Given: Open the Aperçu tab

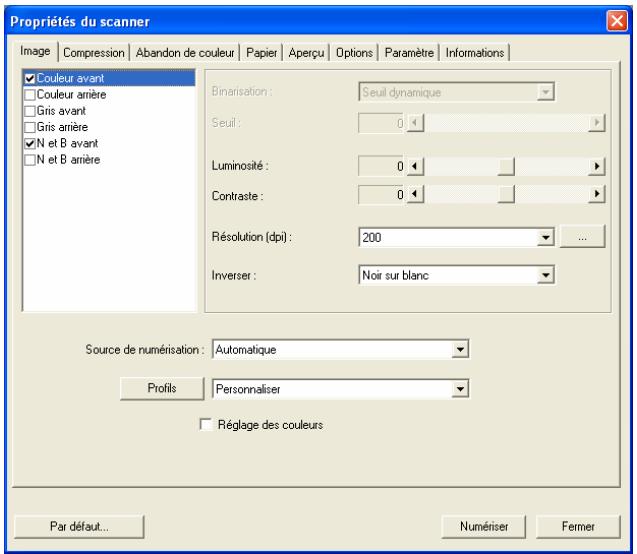Looking at the screenshot, I should pyautogui.click(x=306, y=53).
